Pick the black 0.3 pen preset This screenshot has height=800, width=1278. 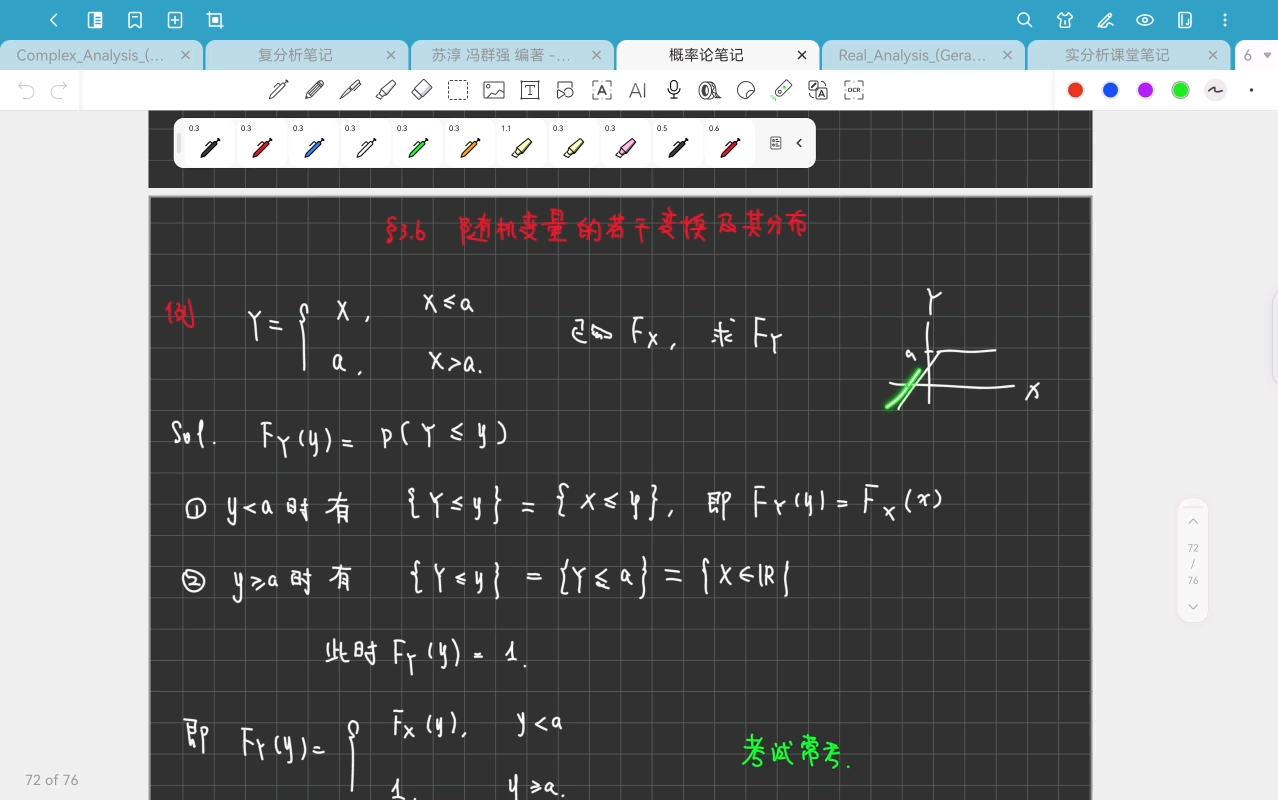pyautogui.click(x=210, y=143)
